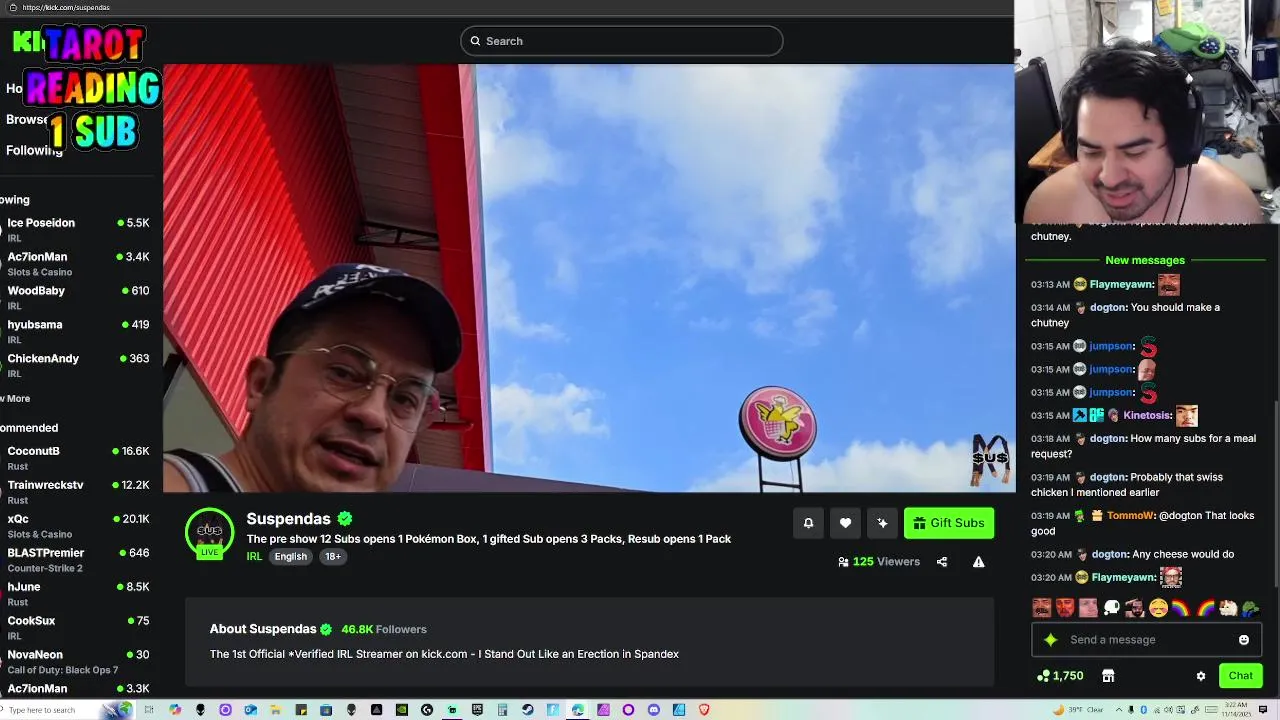Click the sparkle icon beside Gift Subs
Screen dimensions: 1280x720
pos(882,523)
